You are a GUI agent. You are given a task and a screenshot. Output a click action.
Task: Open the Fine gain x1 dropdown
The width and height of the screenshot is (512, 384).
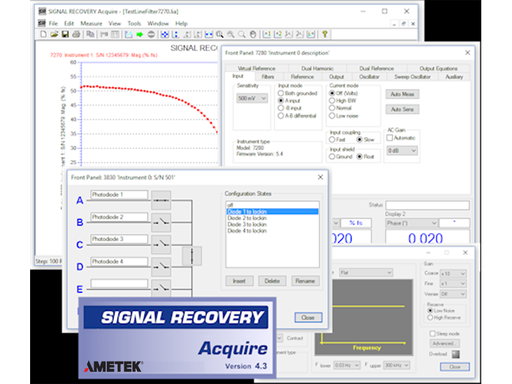(x=453, y=284)
